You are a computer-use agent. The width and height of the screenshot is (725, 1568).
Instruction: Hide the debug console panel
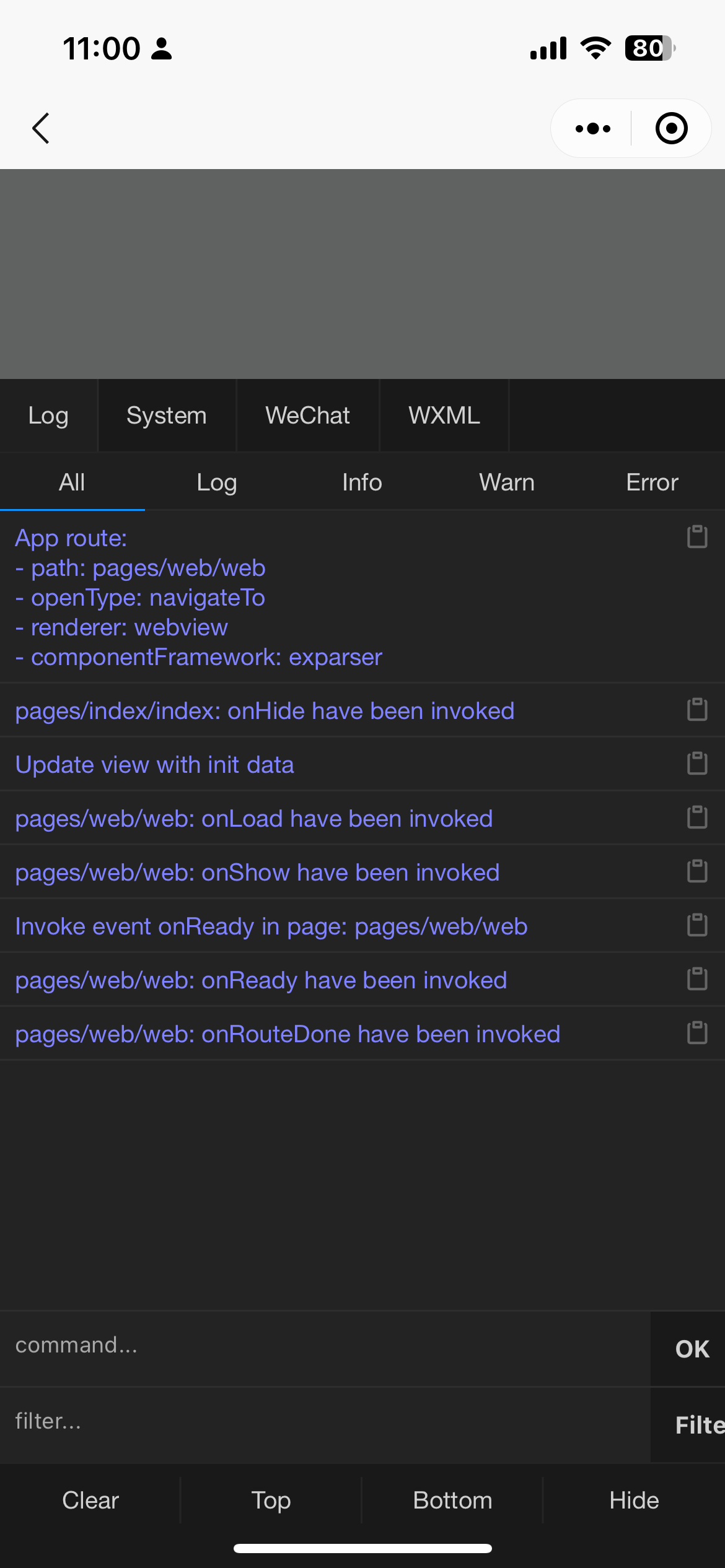pos(634,1500)
